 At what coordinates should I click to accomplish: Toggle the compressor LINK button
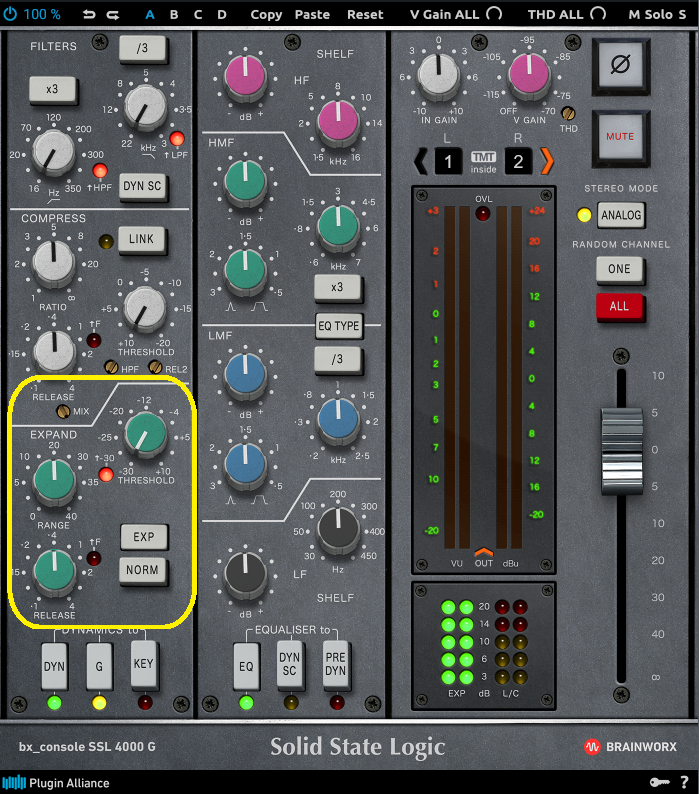coord(141,239)
